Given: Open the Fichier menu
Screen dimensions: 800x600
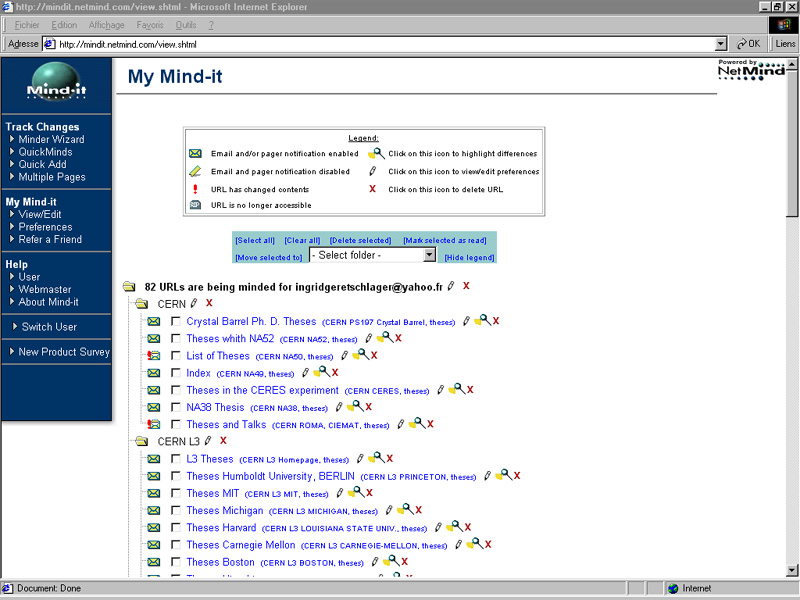Looking at the screenshot, I should coord(27,25).
